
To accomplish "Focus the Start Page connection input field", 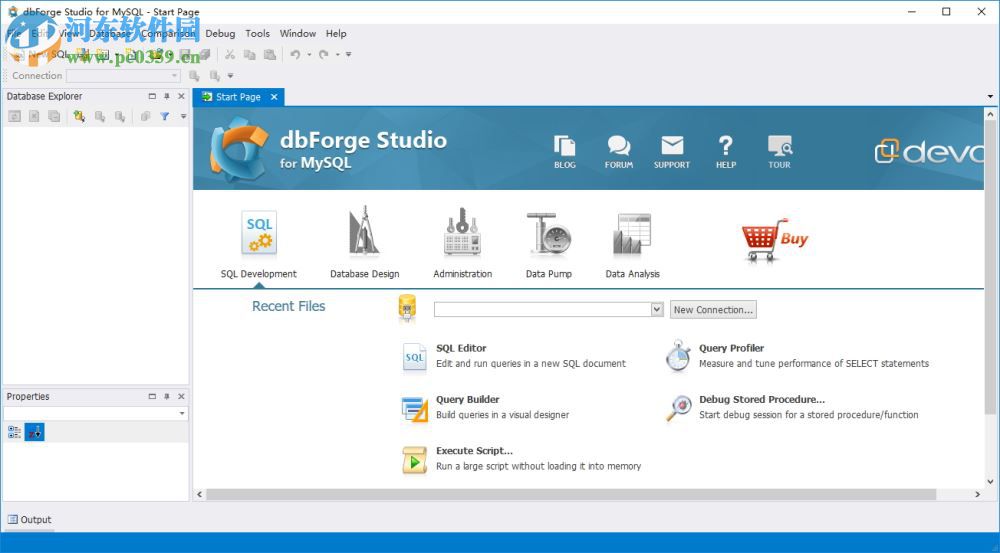I will coord(543,309).
